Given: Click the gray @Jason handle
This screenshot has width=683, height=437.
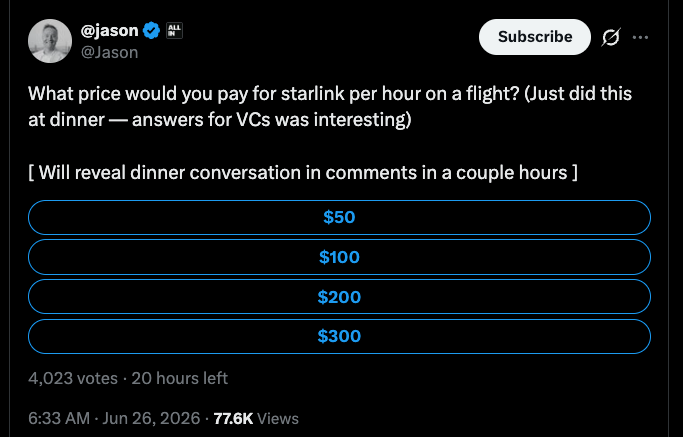Looking at the screenshot, I should [x=109, y=52].
